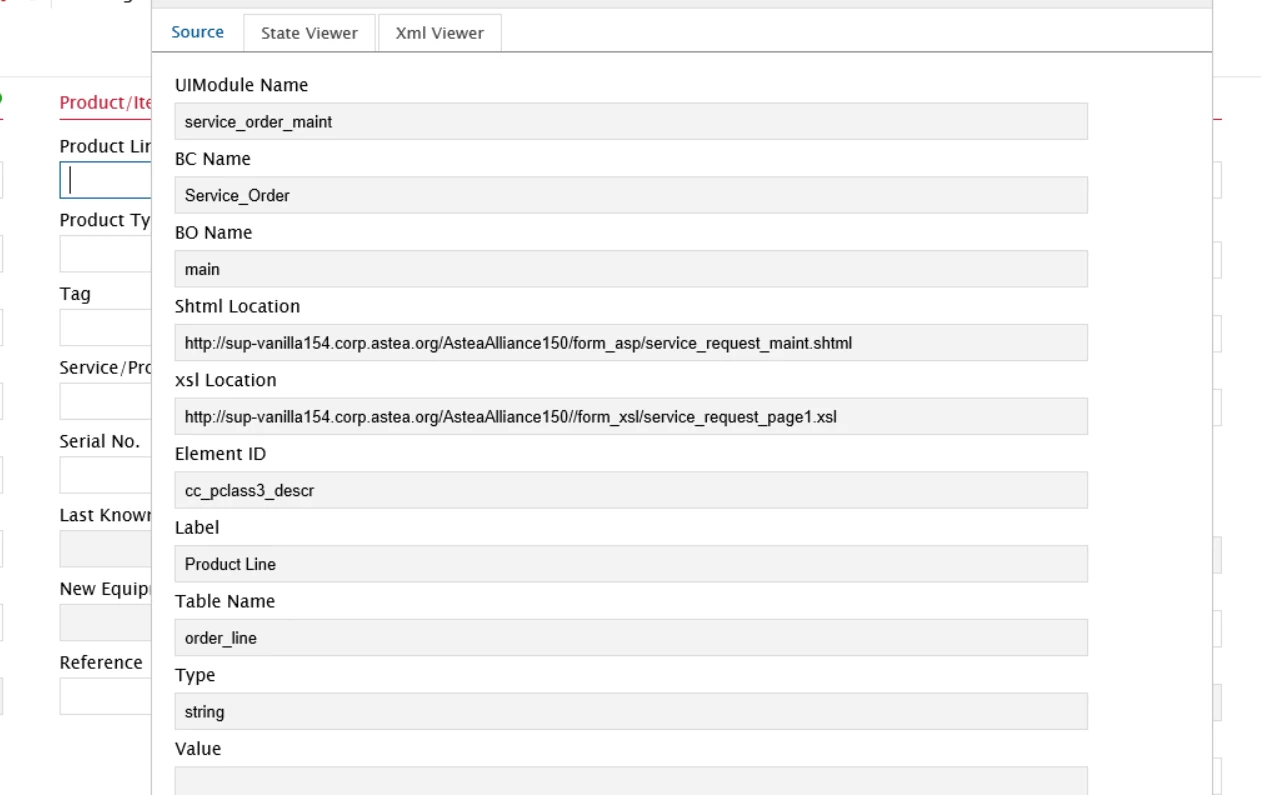Screen dimensions: 1261x795
Task: Click the BO Name field containing main
Action: coord(630,269)
